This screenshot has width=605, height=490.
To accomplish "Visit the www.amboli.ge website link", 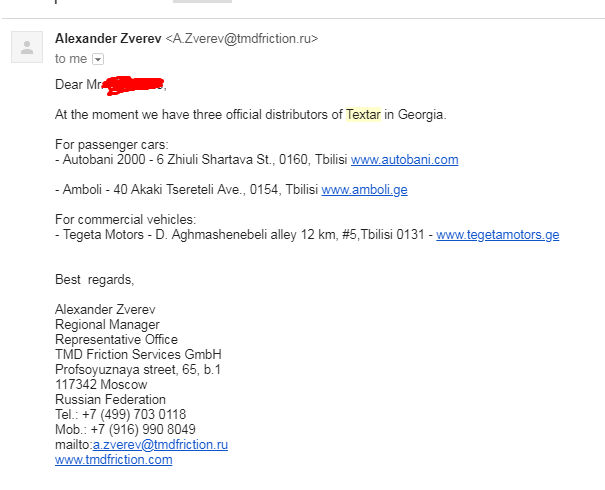I will coord(364,190).
